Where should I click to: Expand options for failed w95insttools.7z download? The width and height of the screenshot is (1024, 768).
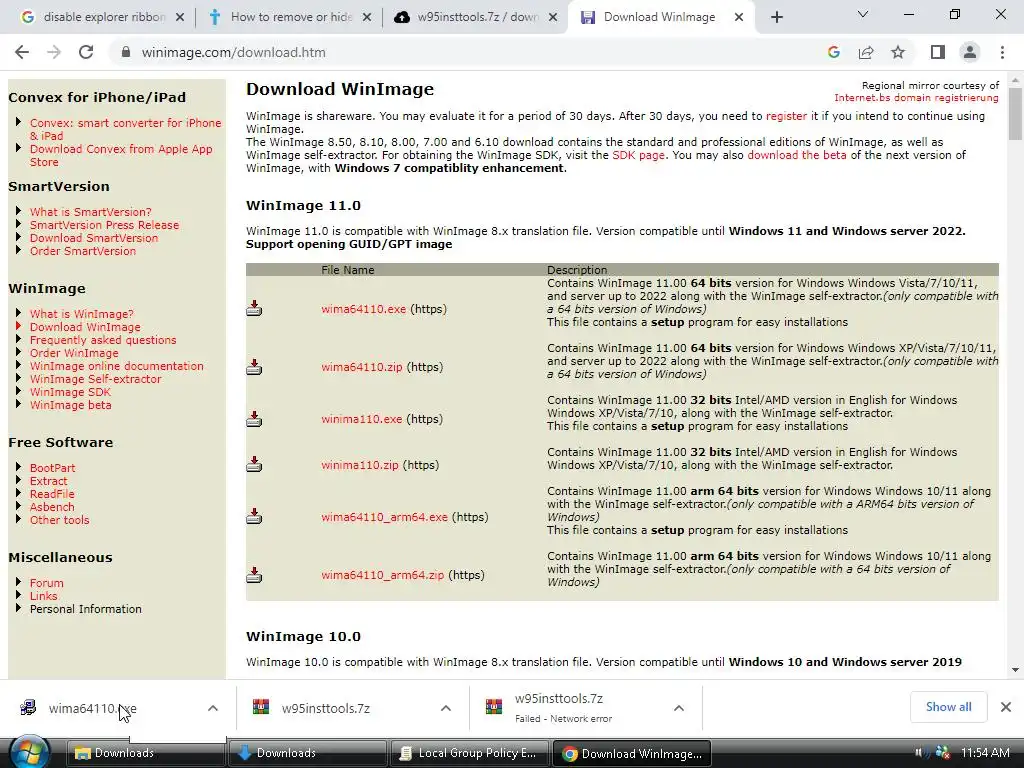coord(679,708)
